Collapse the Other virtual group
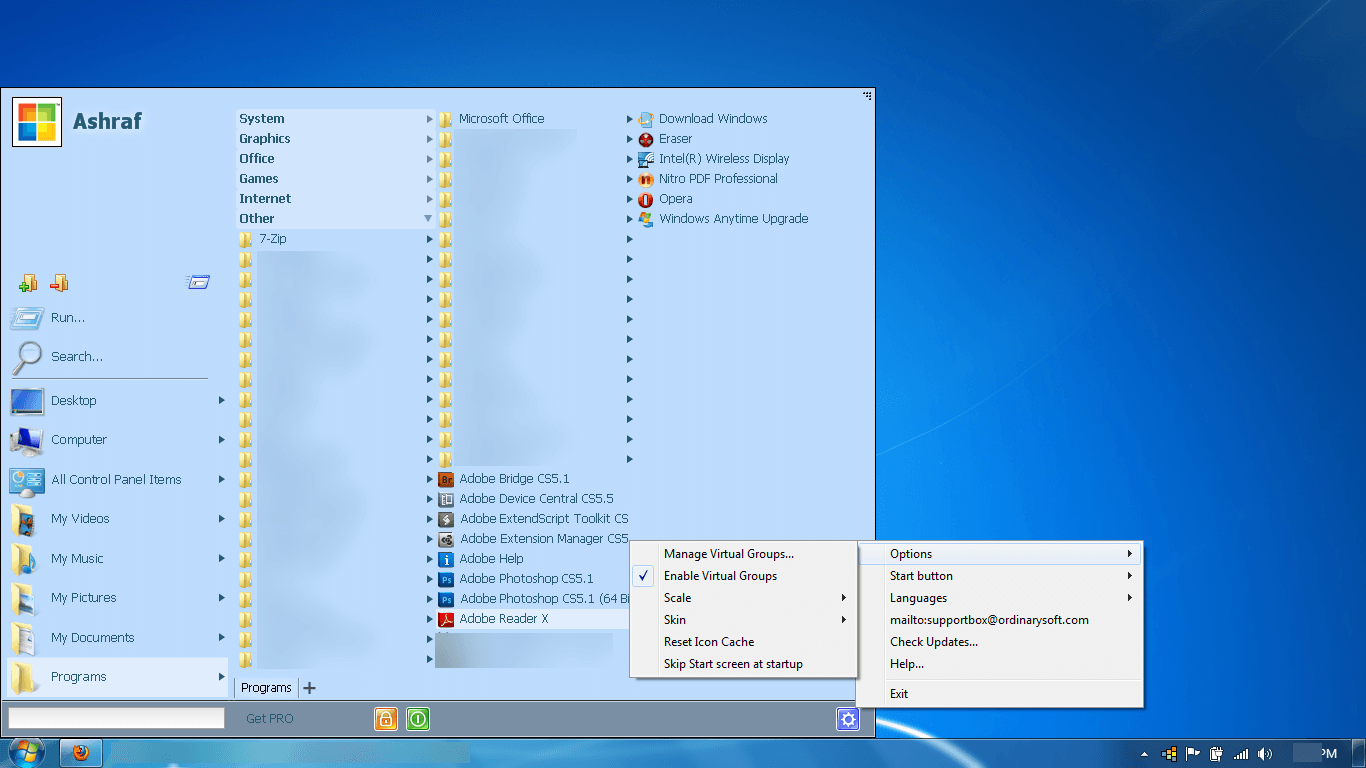 (x=335, y=219)
